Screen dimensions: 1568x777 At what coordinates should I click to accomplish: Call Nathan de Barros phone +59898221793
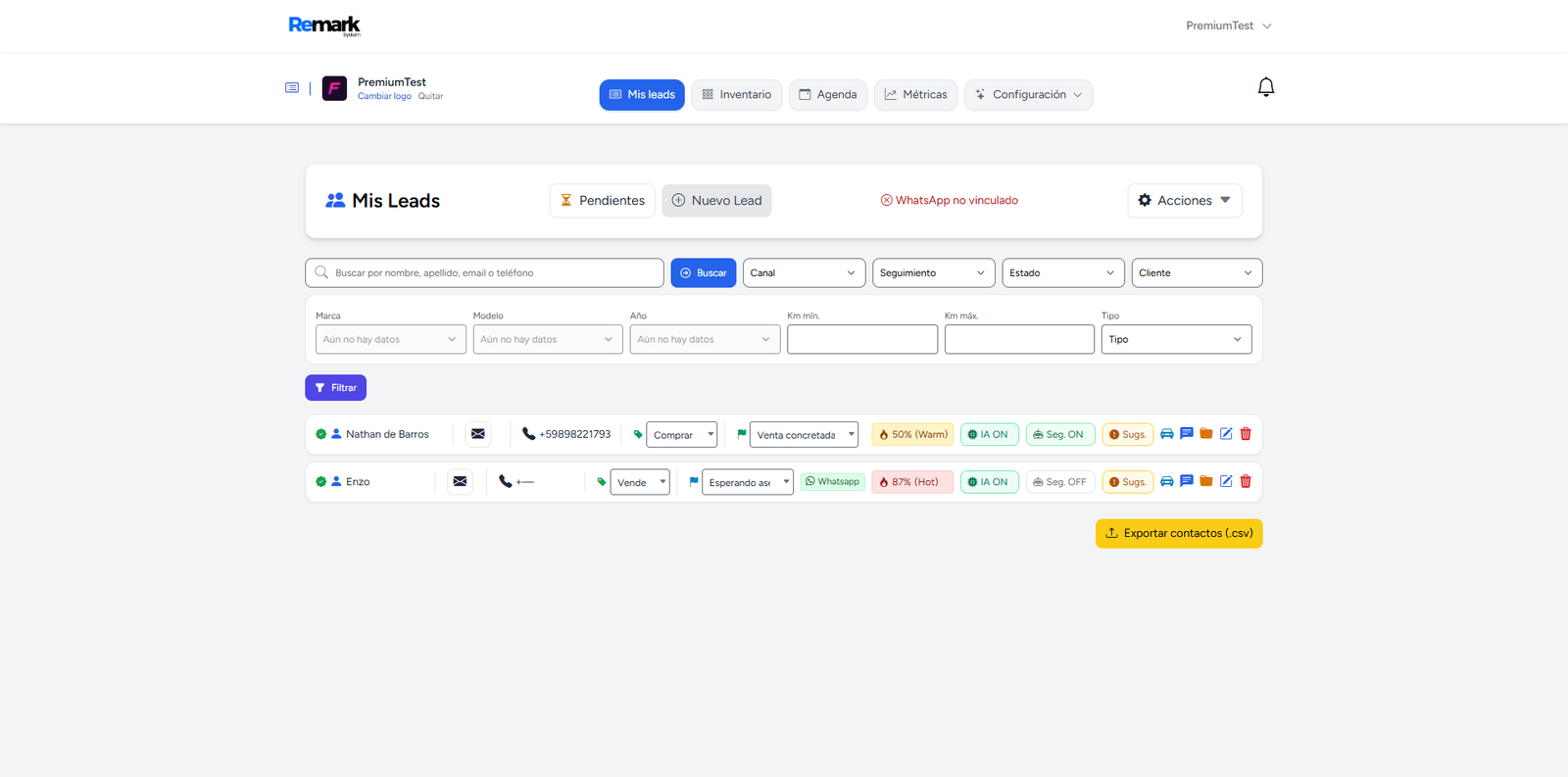[x=566, y=434]
